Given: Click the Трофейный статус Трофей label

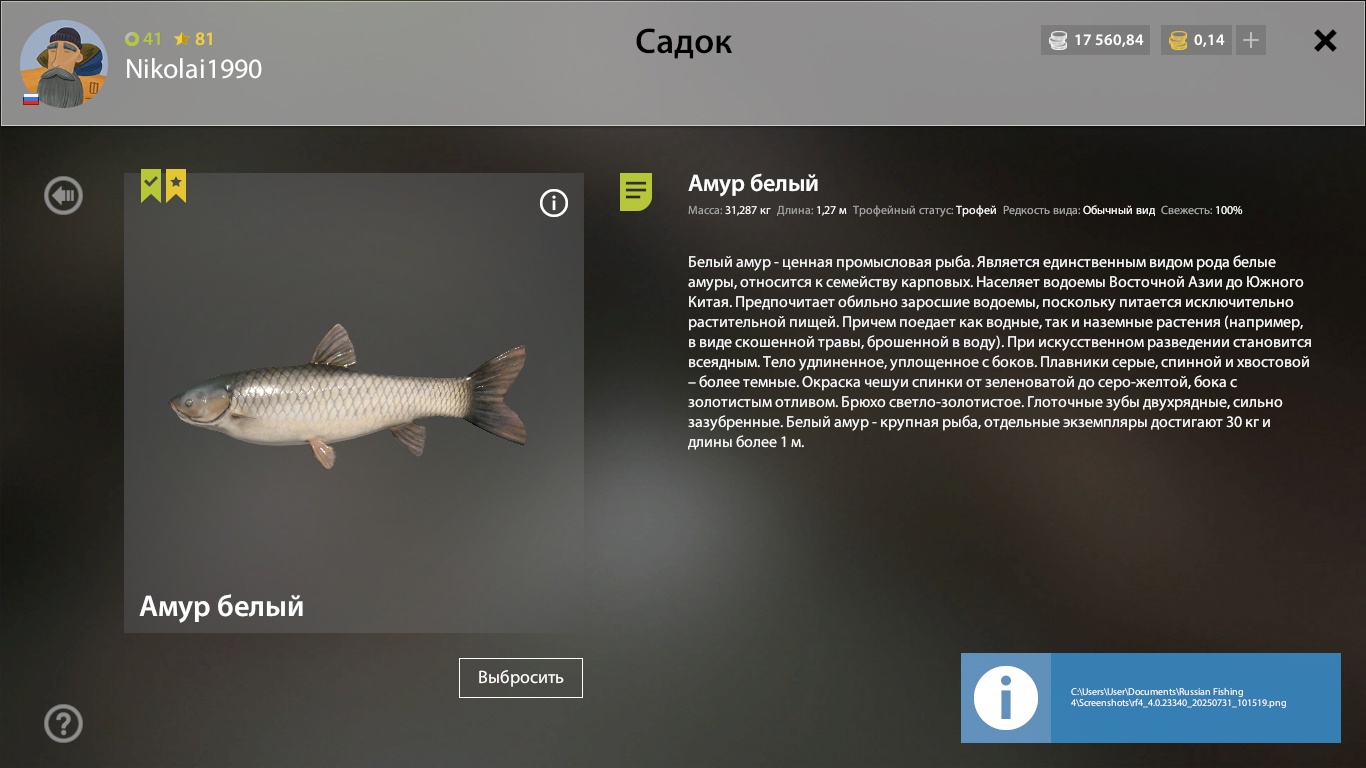Looking at the screenshot, I should (x=924, y=211).
